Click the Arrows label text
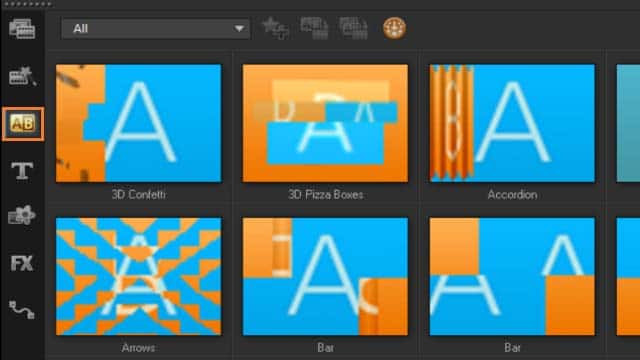This screenshot has height=360, width=640. [138, 348]
